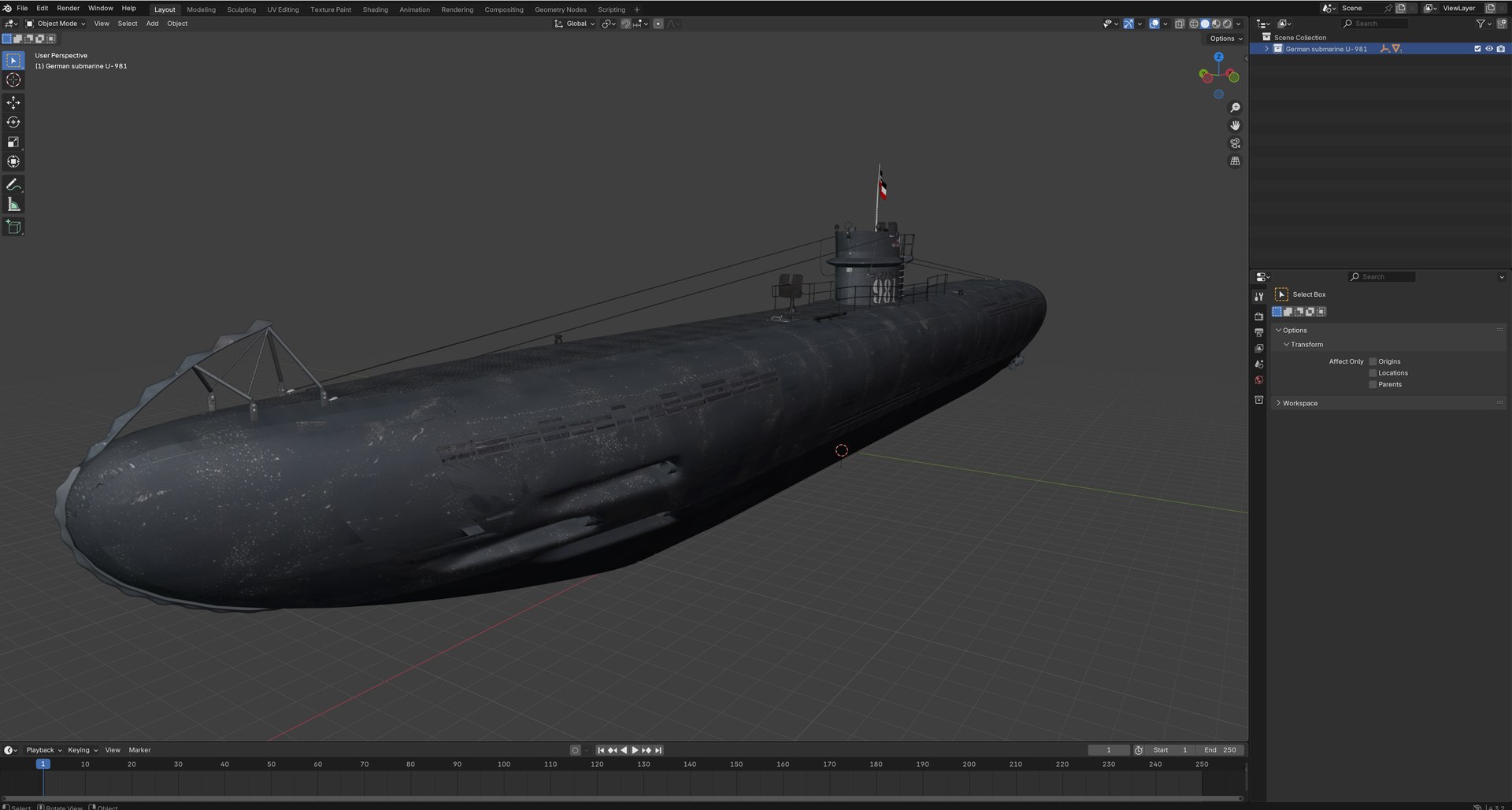Jump to the timeline start frame

tap(601, 750)
